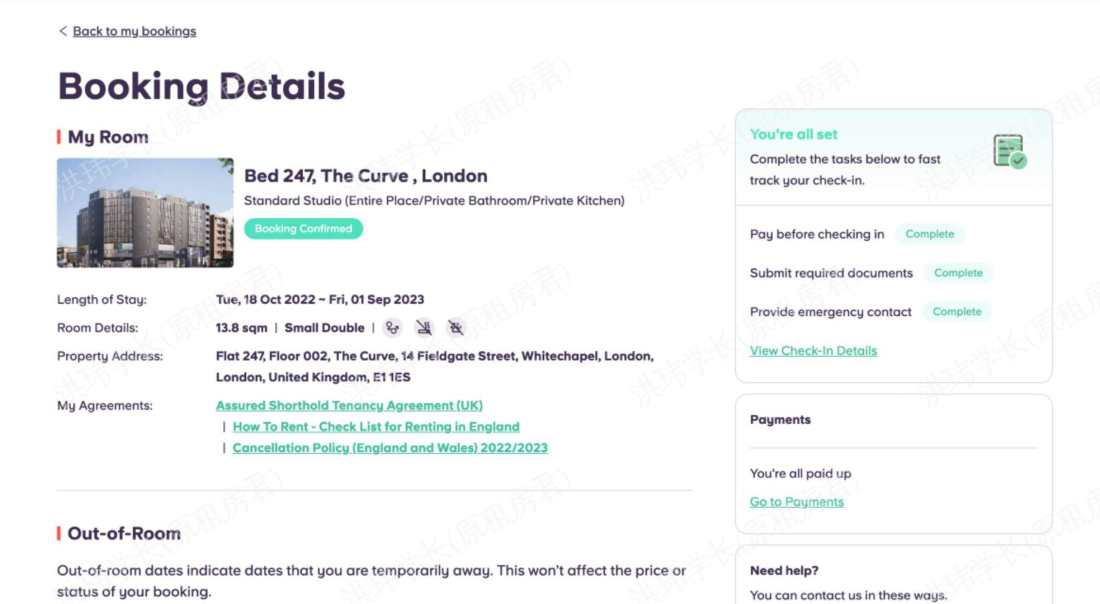Go back to my bookings
Viewport: 1100px width, 604px height.
click(x=134, y=31)
